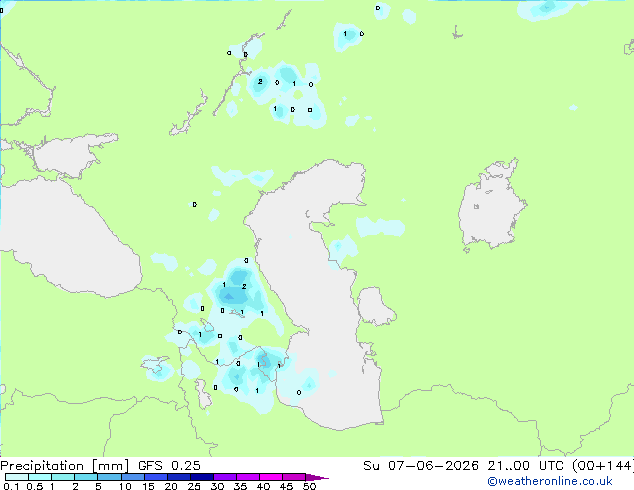The width and height of the screenshot is (634, 490).
Task: Click the 35 to 40 mm legend swatch
Action: click(247, 477)
